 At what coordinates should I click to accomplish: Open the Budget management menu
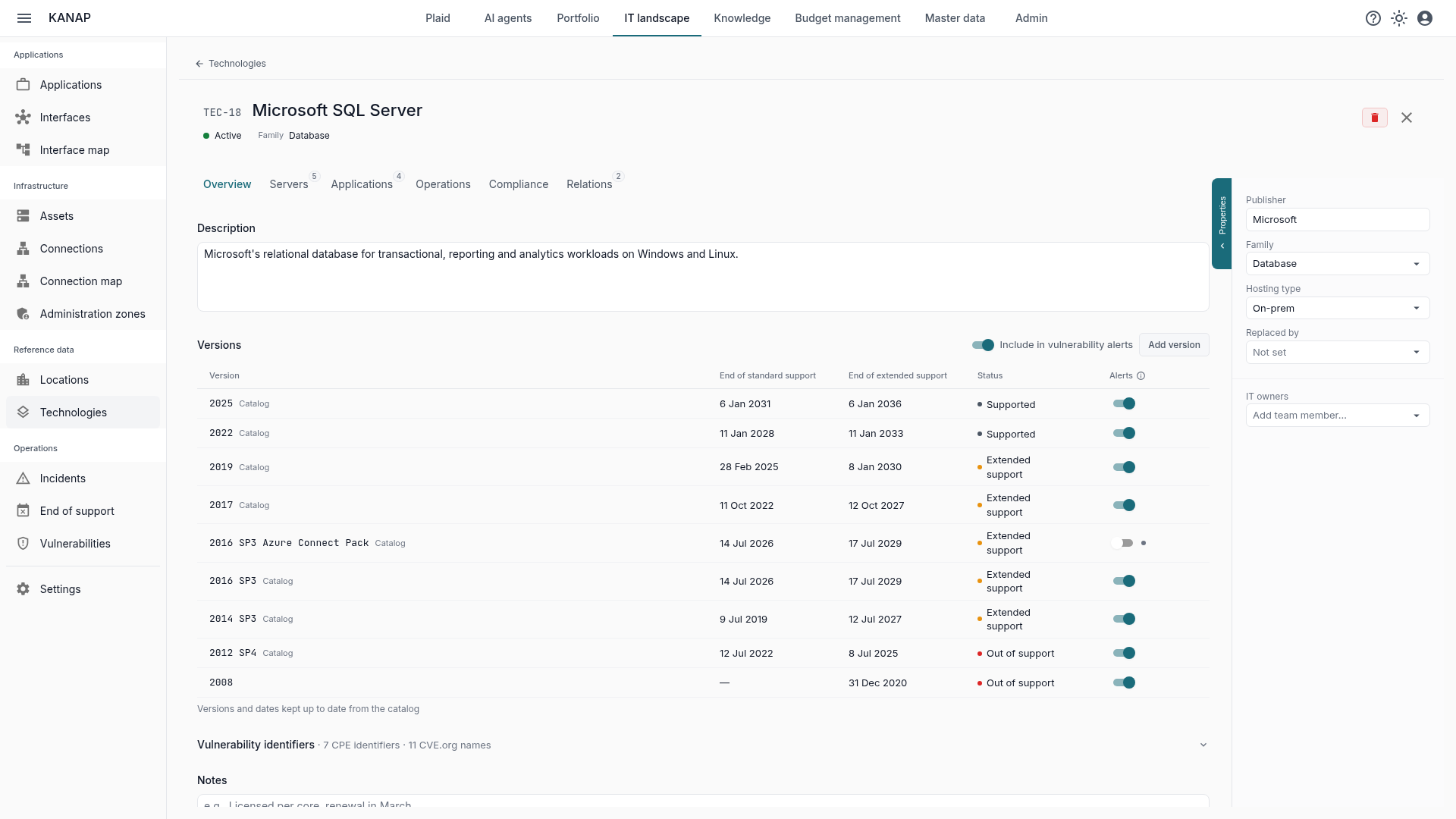[848, 18]
